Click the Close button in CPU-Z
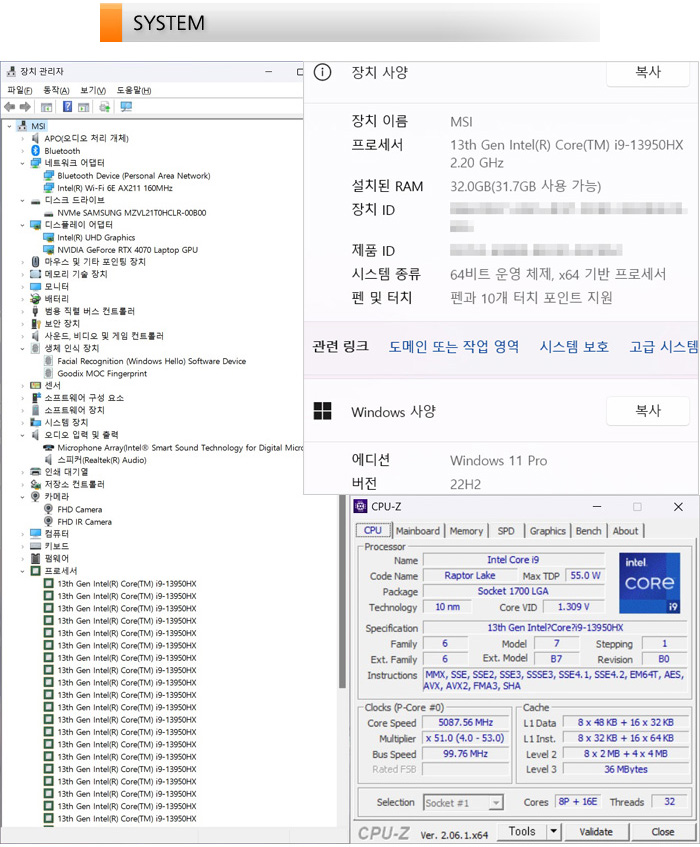 pos(663,831)
